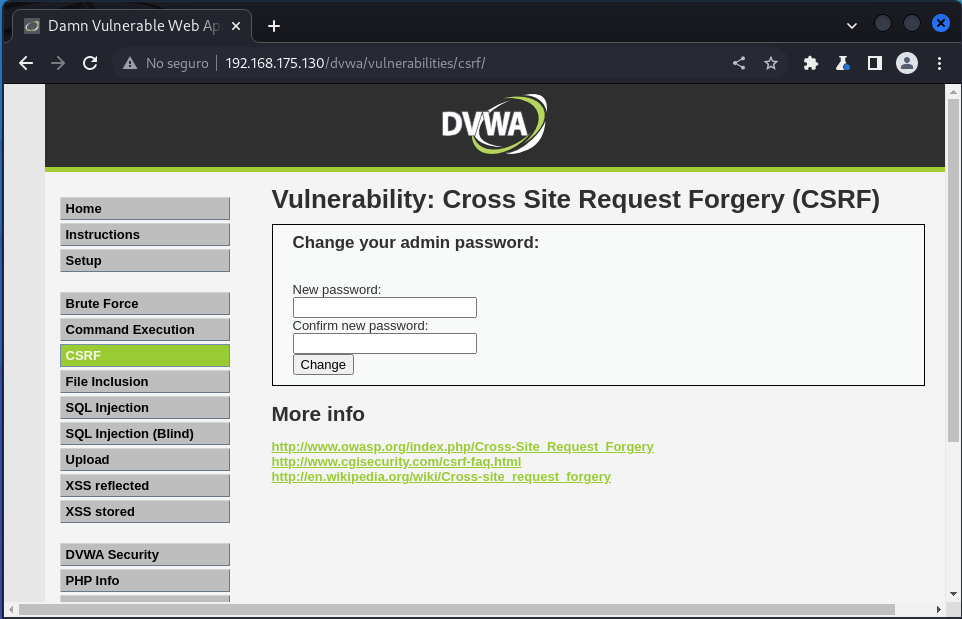Open the Home menu item

145,209
